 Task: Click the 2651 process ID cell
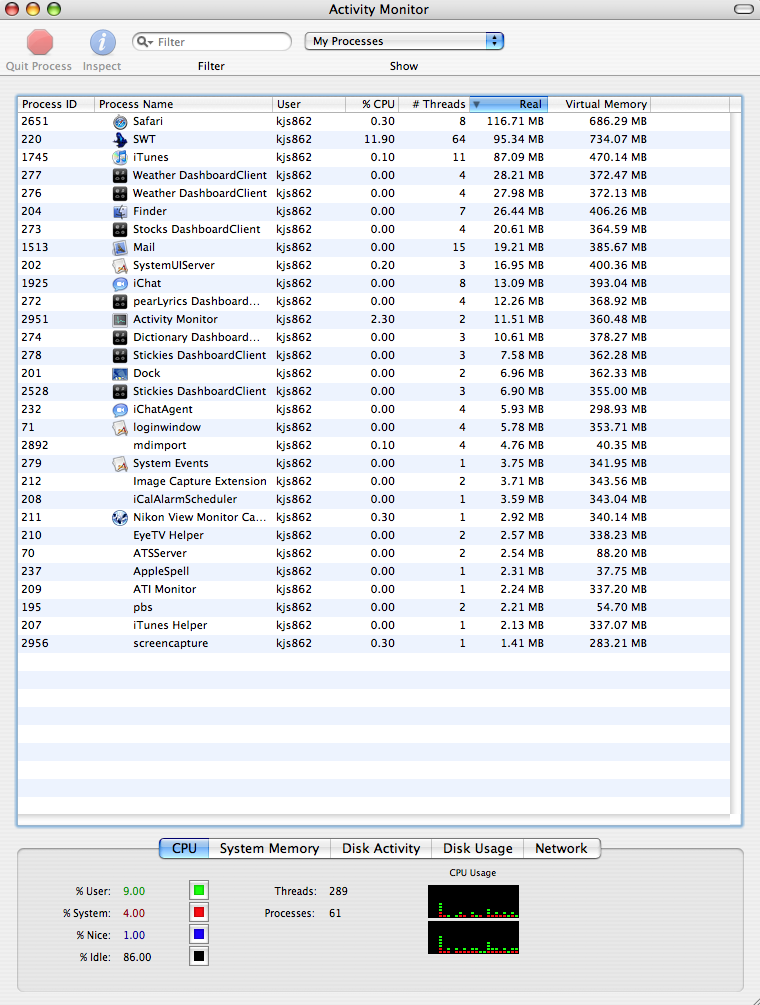click(x=35, y=121)
